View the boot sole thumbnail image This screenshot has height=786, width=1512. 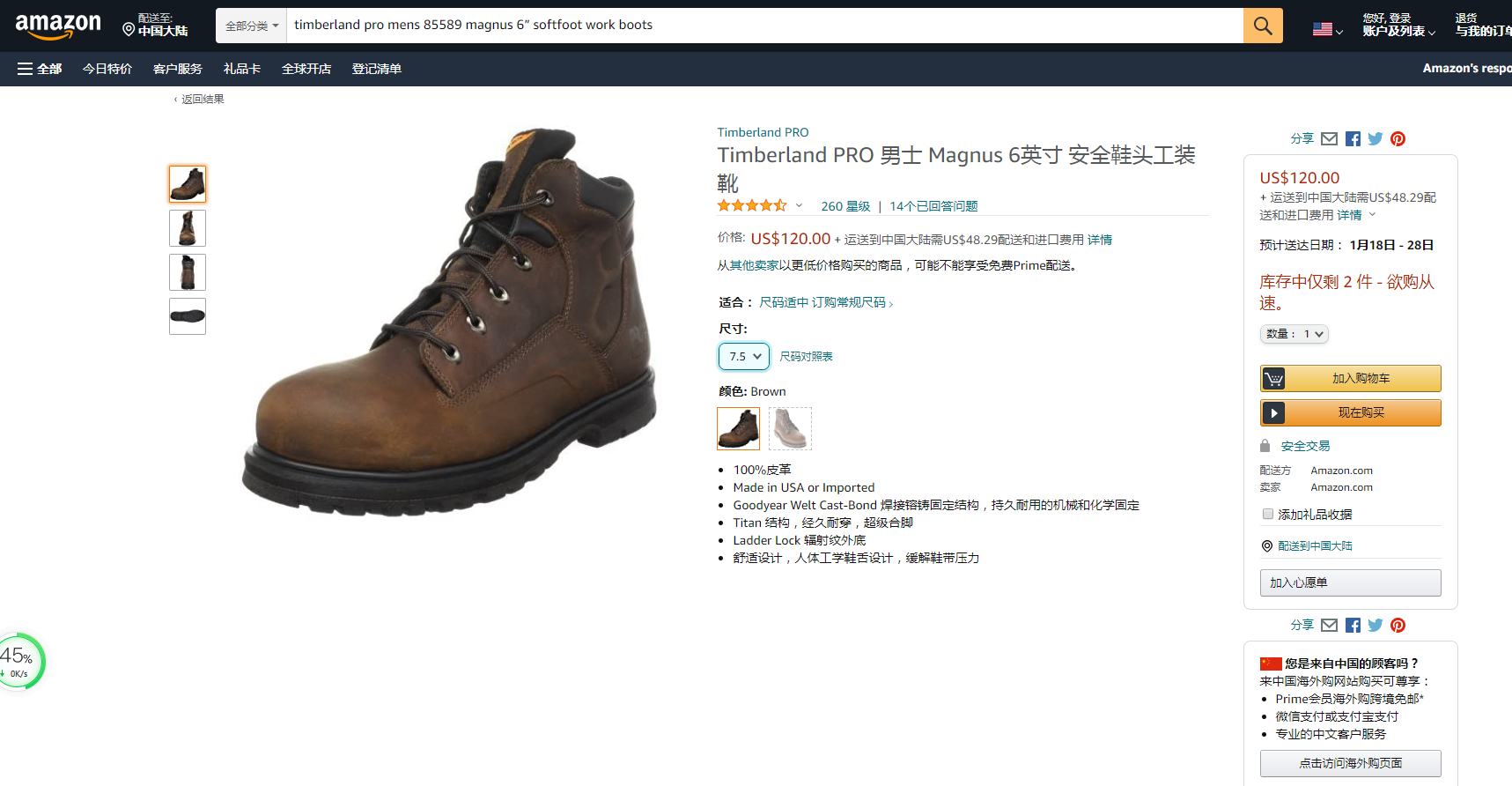[188, 316]
